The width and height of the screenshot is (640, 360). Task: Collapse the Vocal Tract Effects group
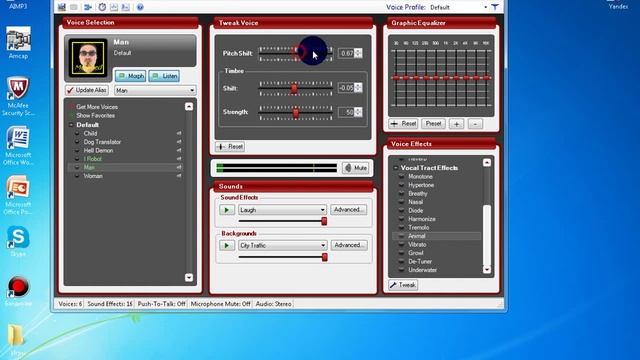coord(395,168)
